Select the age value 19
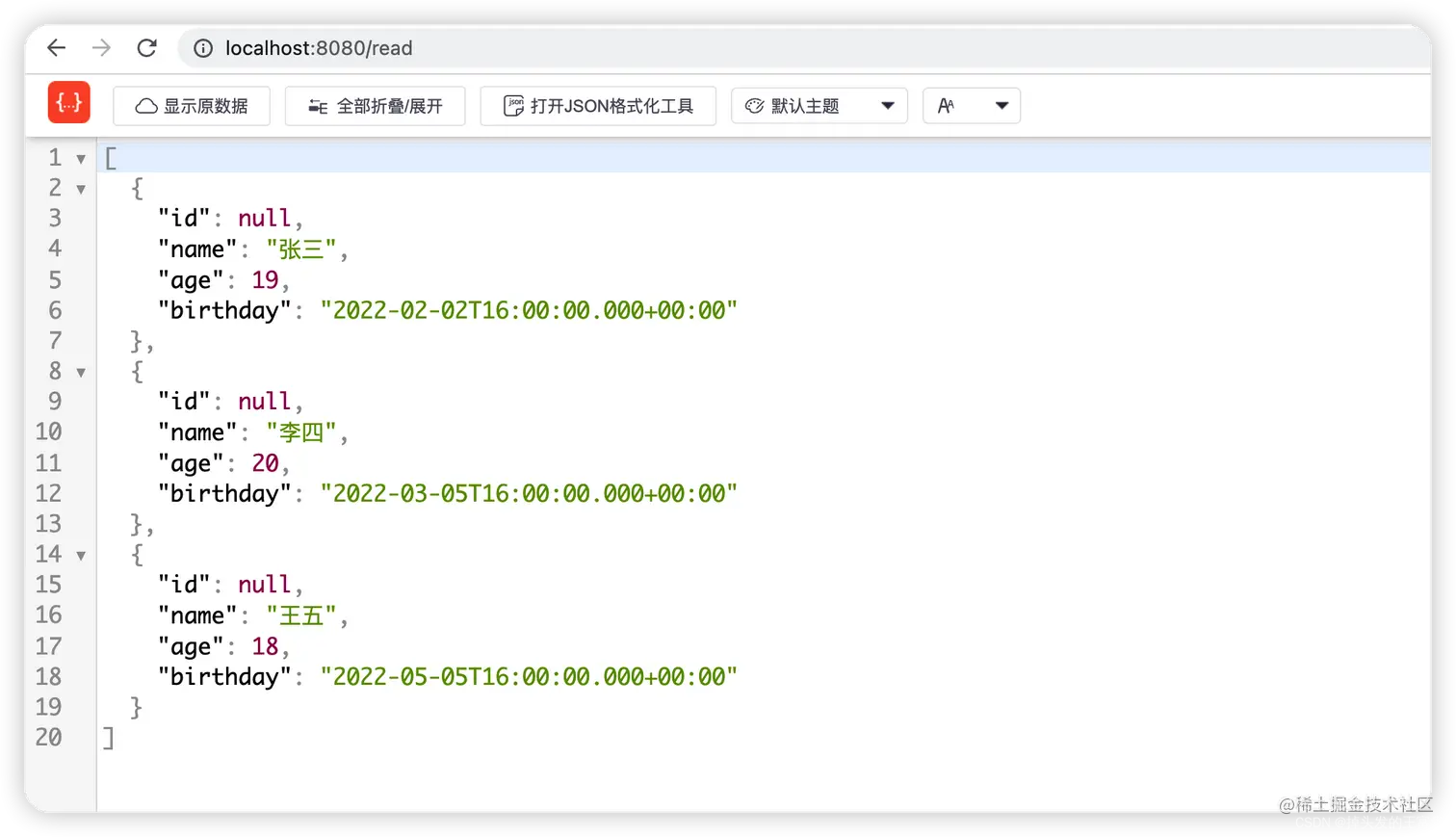This screenshot has height=837, width=1456. click(265, 280)
